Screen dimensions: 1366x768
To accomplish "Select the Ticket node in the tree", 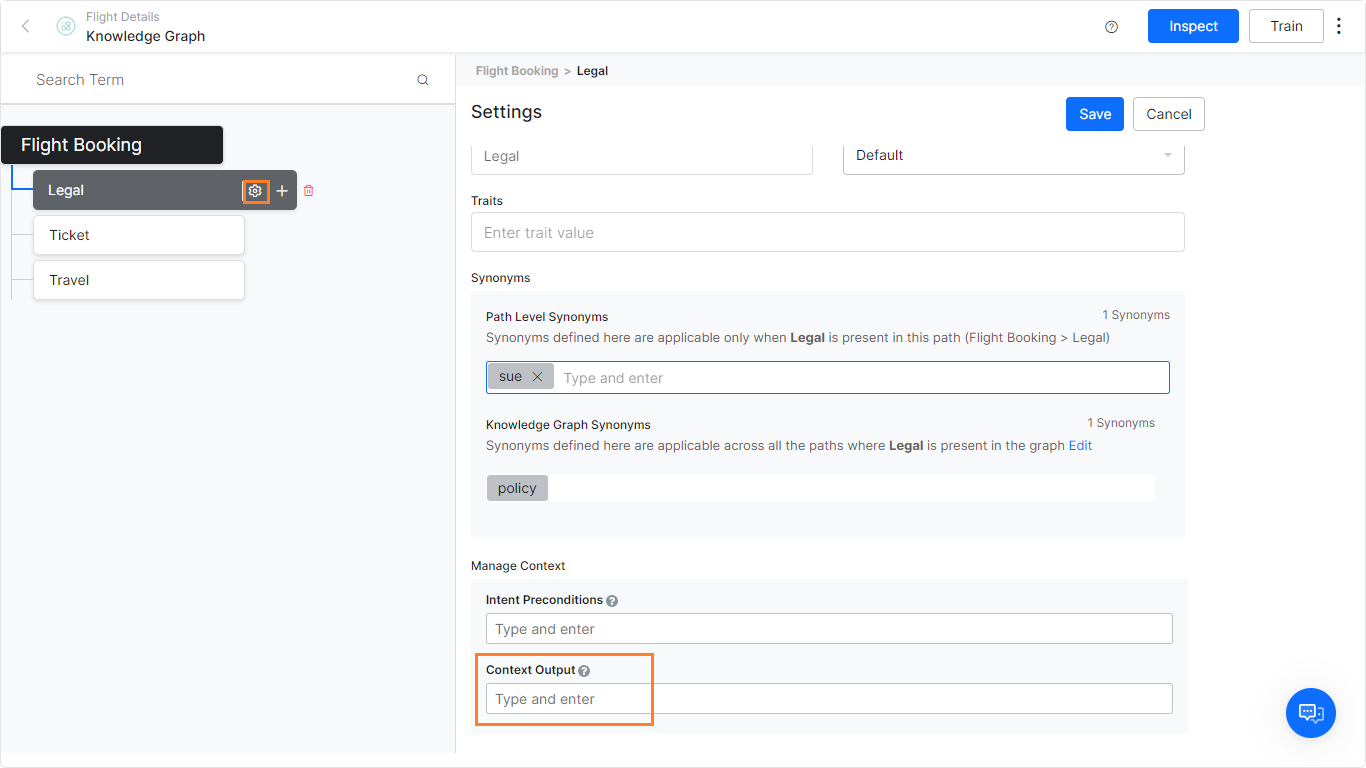I will tap(138, 234).
